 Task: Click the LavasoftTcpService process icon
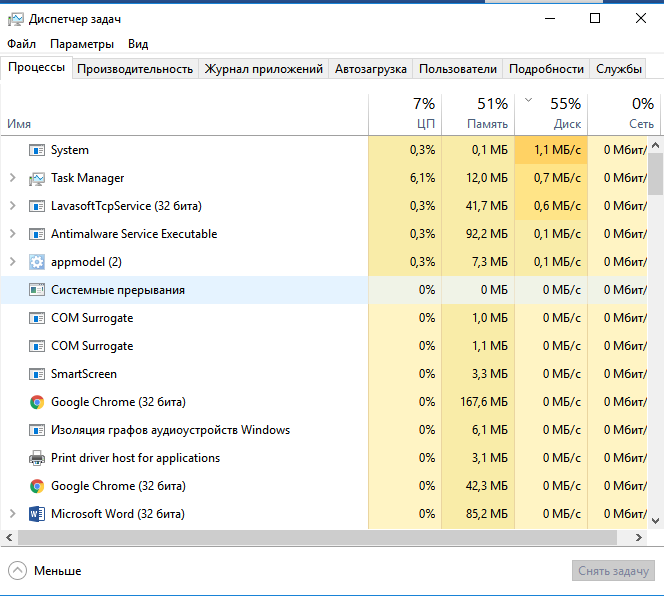(x=37, y=206)
